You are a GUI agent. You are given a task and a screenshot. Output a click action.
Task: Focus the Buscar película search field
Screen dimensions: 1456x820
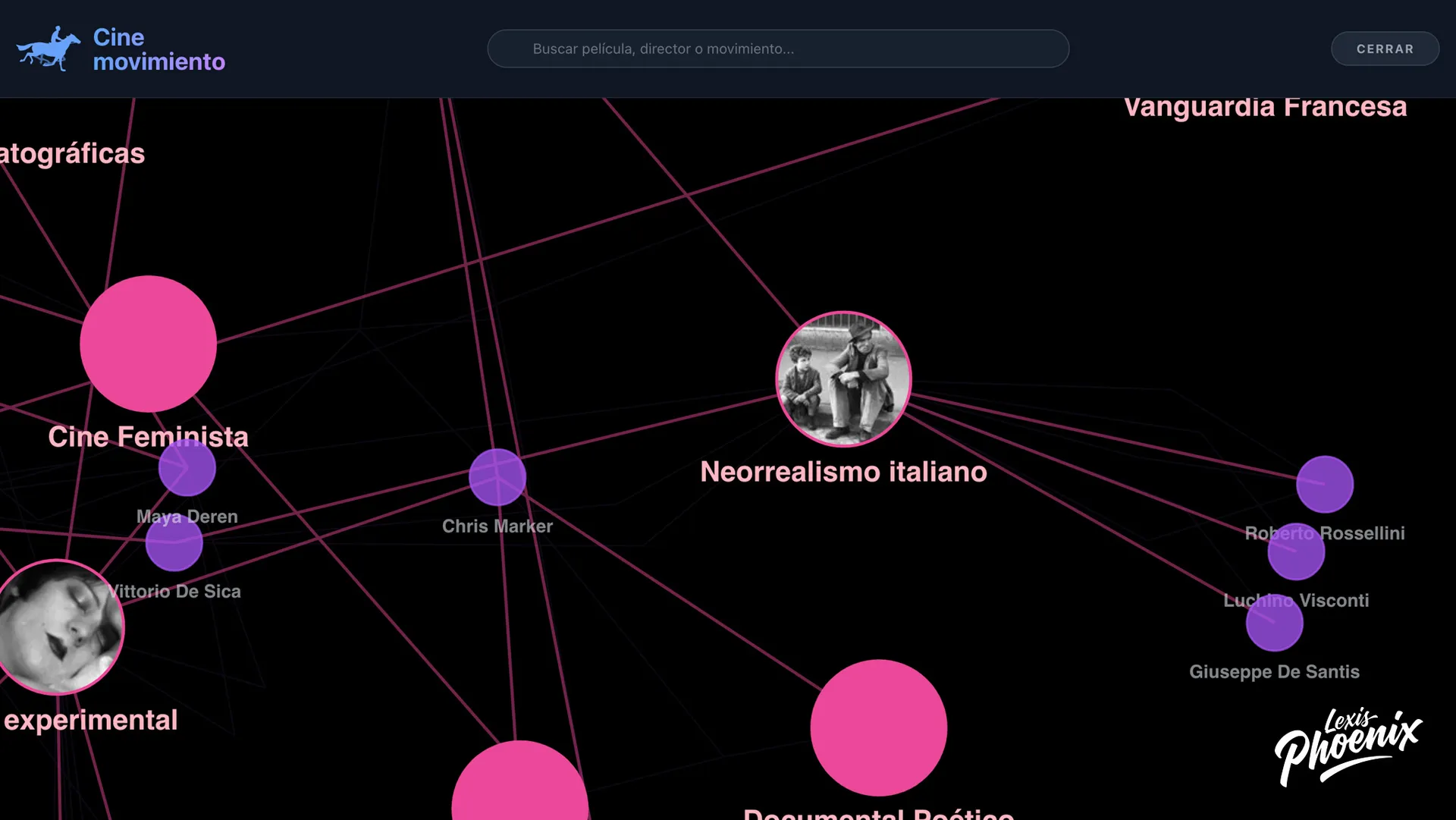click(x=778, y=49)
